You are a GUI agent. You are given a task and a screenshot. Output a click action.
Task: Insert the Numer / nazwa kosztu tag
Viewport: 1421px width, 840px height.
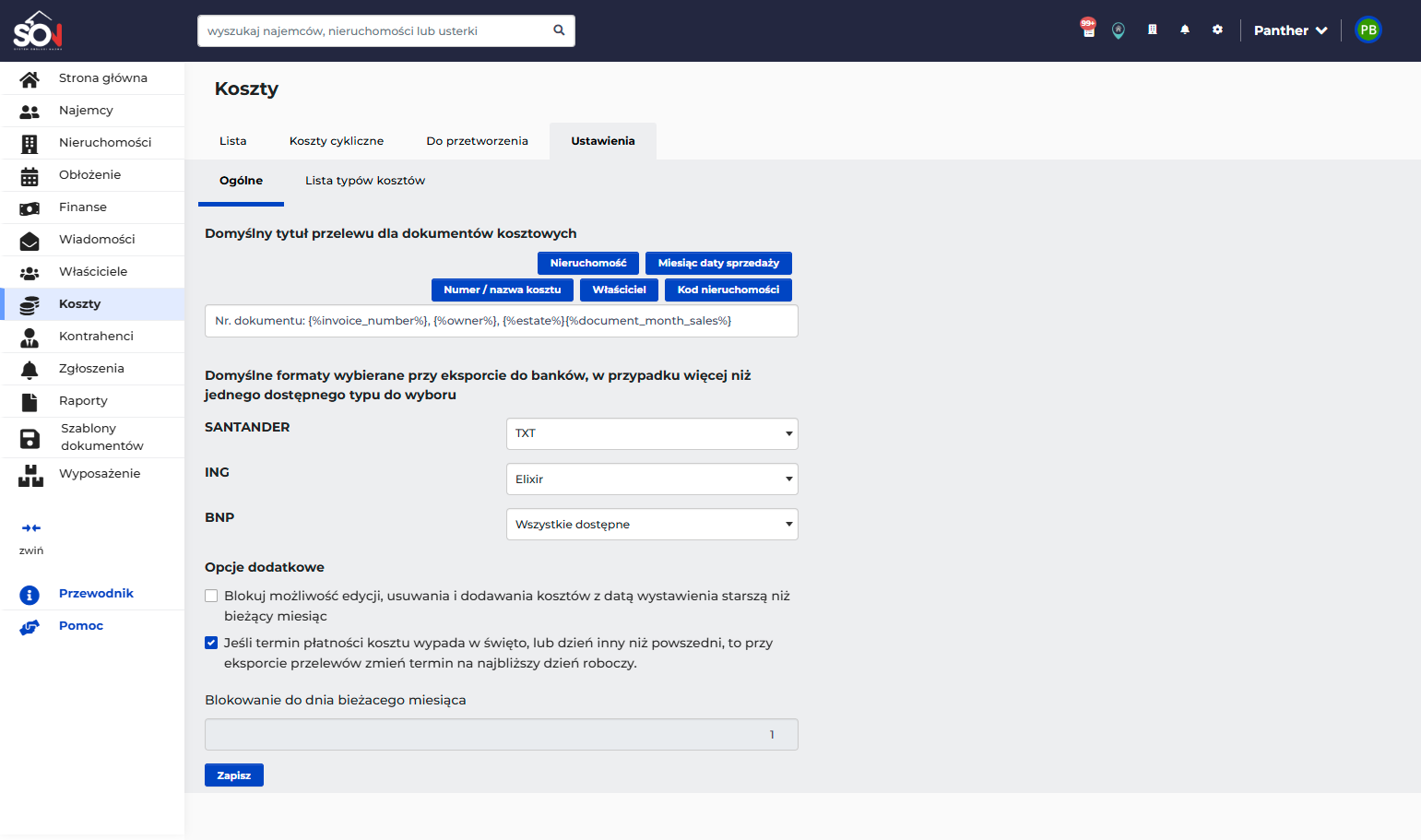[x=503, y=290]
